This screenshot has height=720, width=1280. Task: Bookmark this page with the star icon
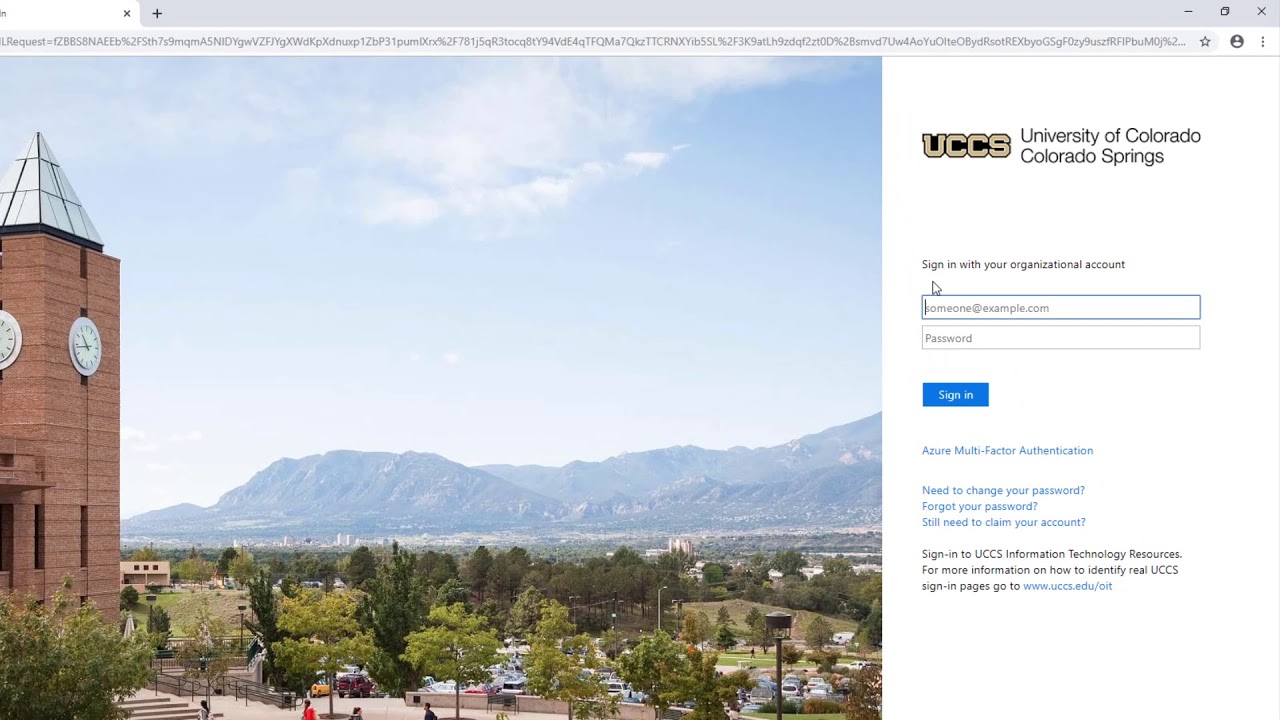pyautogui.click(x=1205, y=42)
